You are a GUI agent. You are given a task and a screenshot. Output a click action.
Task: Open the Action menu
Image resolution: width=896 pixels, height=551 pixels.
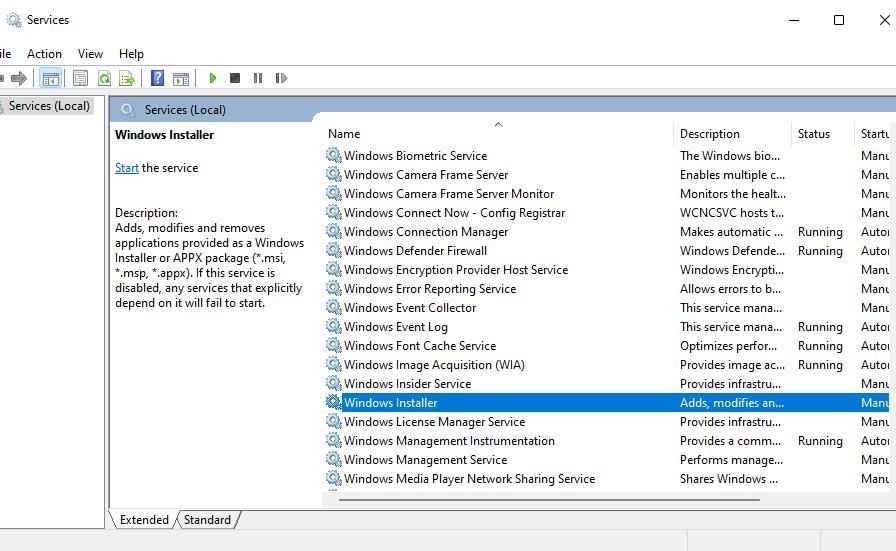(x=44, y=54)
